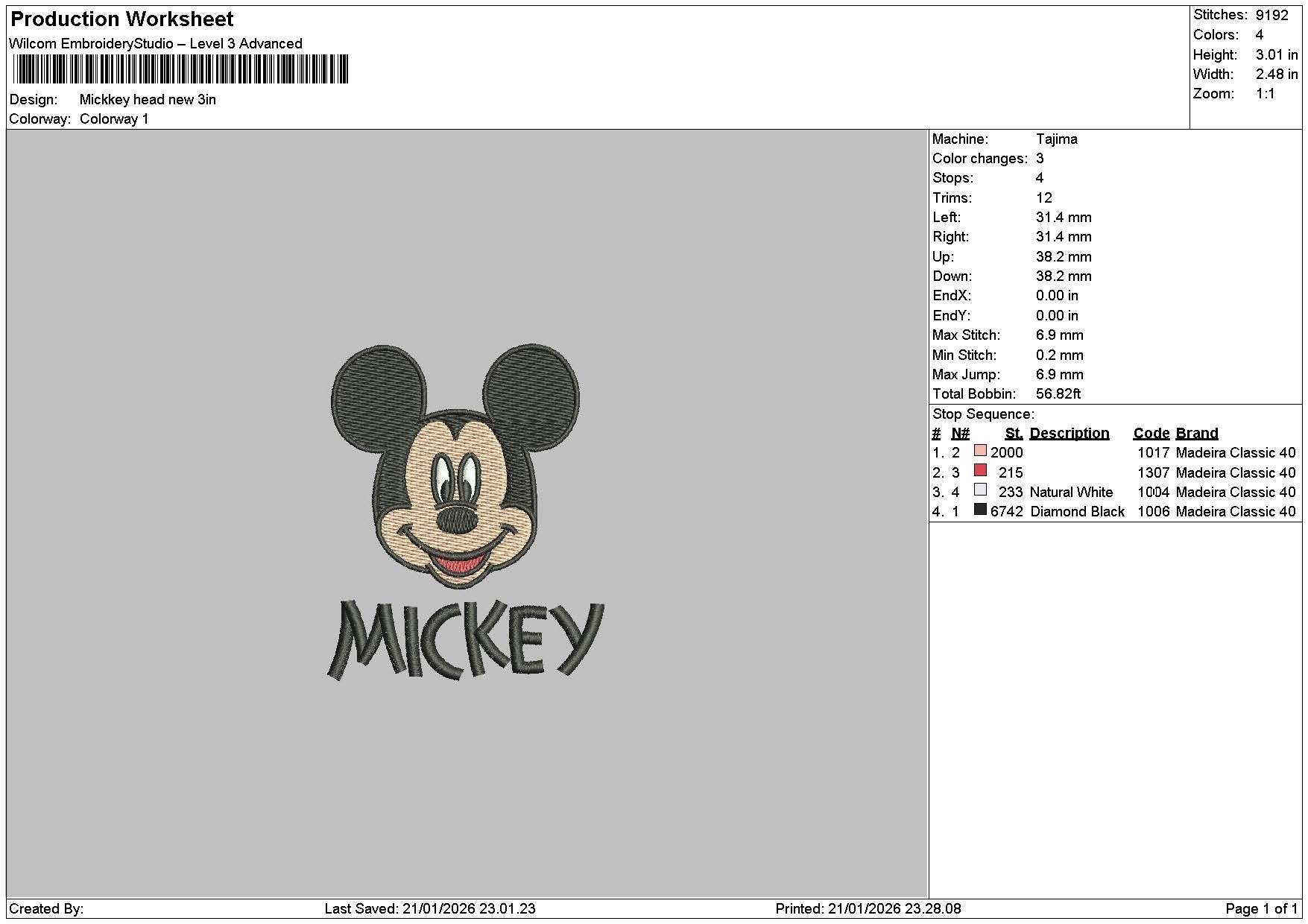Click the Right value "31.4 mm"
This screenshot has height=924, width=1308.
click(1064, 236)
